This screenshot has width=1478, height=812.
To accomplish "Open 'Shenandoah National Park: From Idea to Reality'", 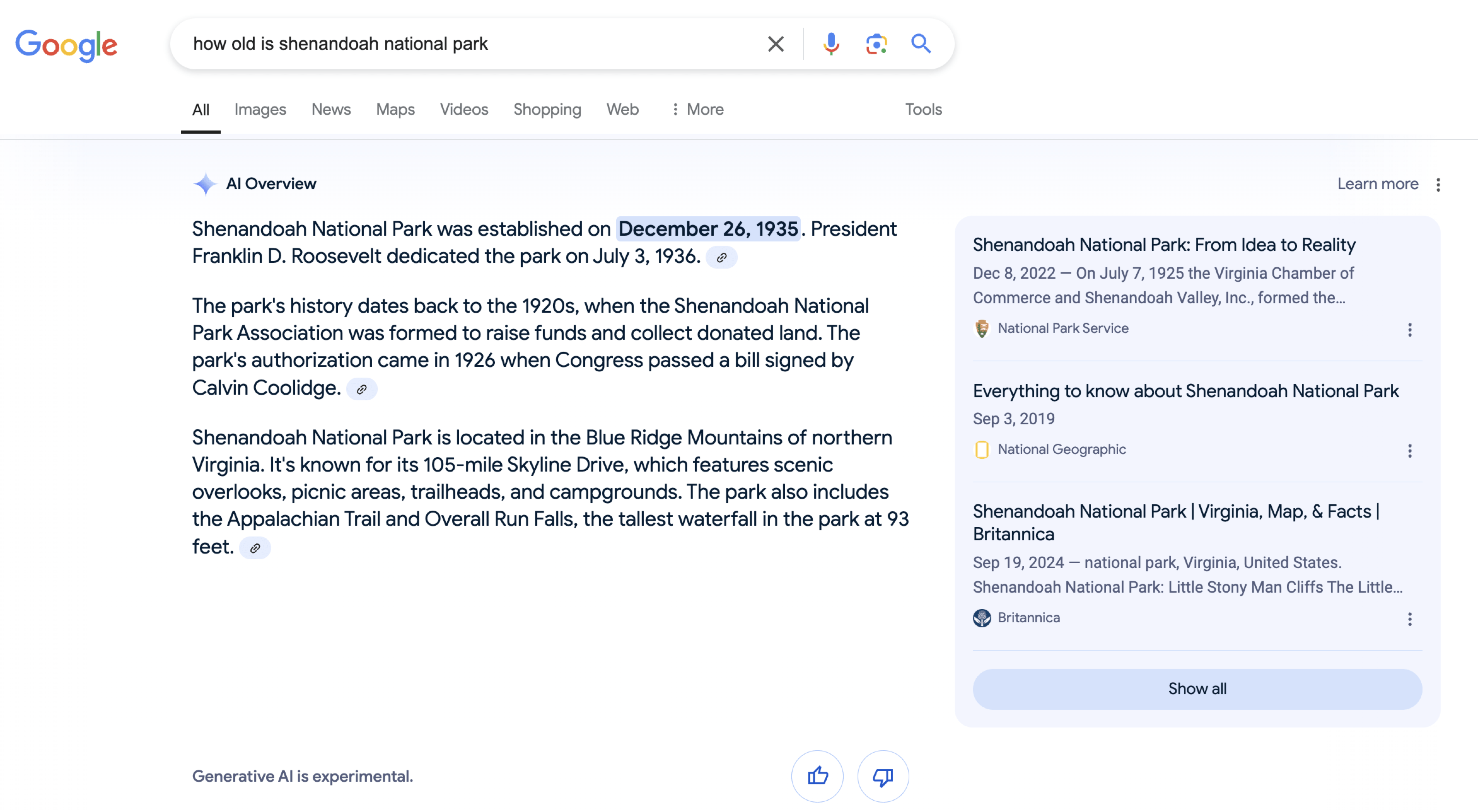I will click(x=1164, y=245).
